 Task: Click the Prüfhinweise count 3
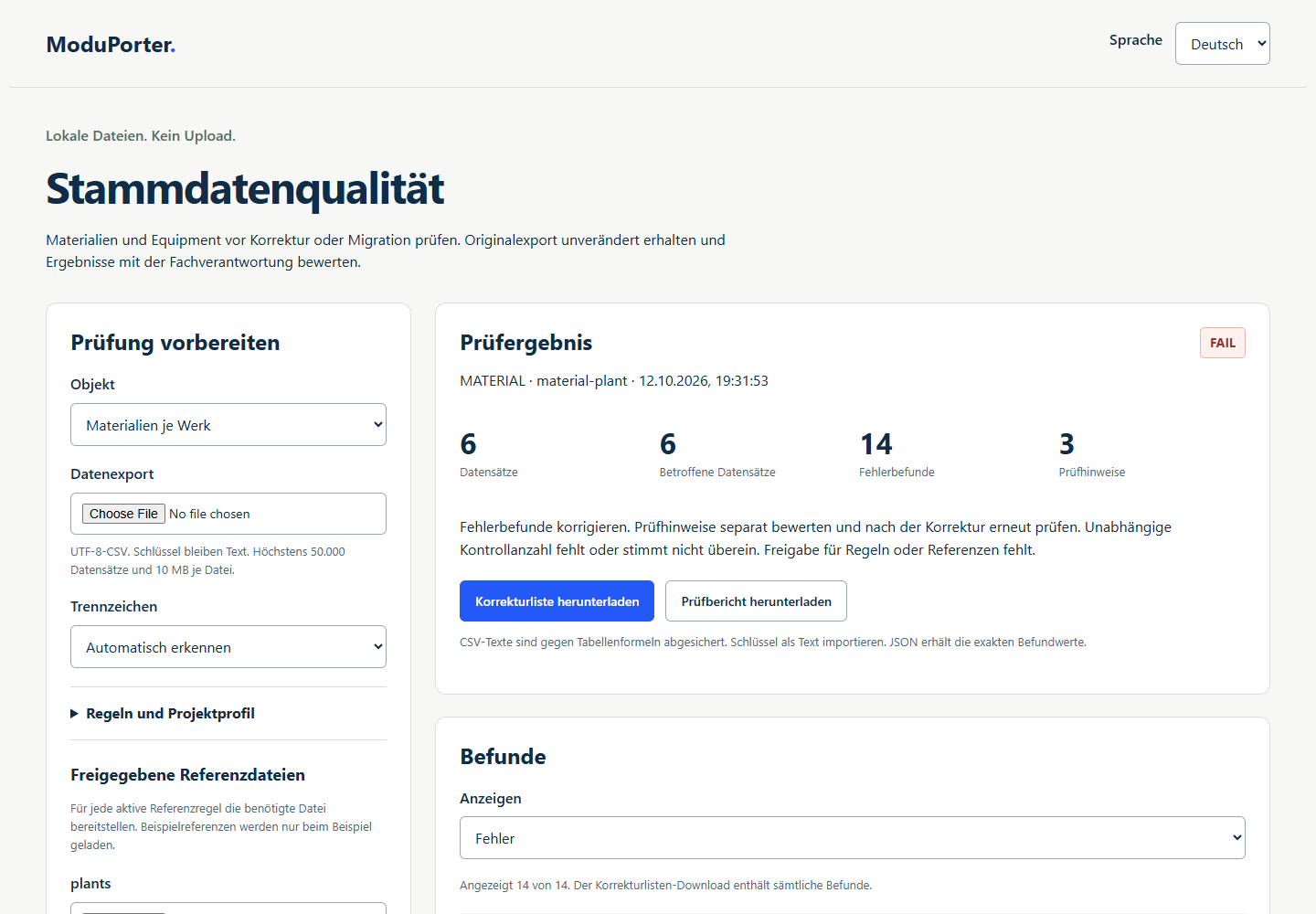(x=1067, y=444)
